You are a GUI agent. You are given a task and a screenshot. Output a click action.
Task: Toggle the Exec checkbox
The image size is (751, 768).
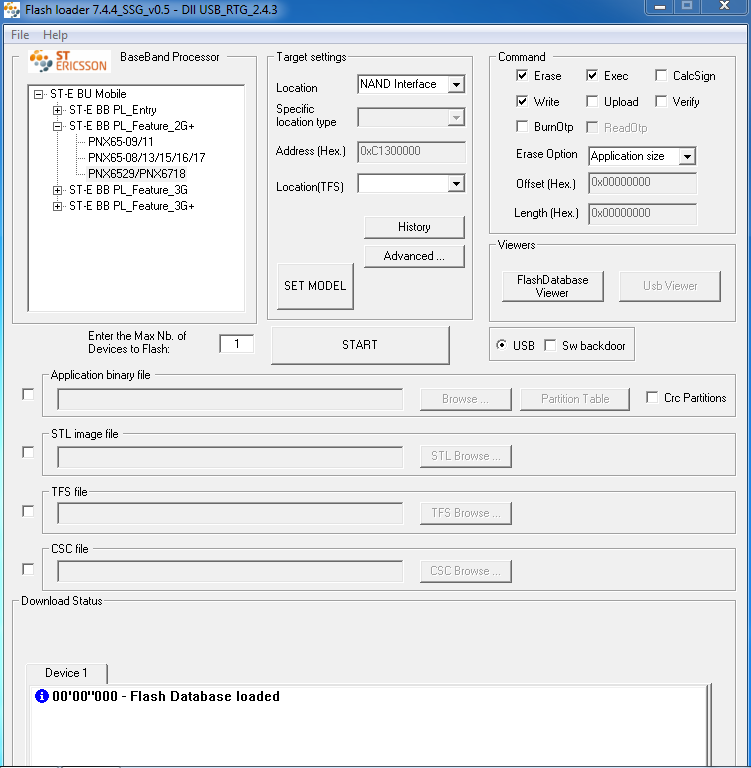pyautogui.click(x=592, y=75)
